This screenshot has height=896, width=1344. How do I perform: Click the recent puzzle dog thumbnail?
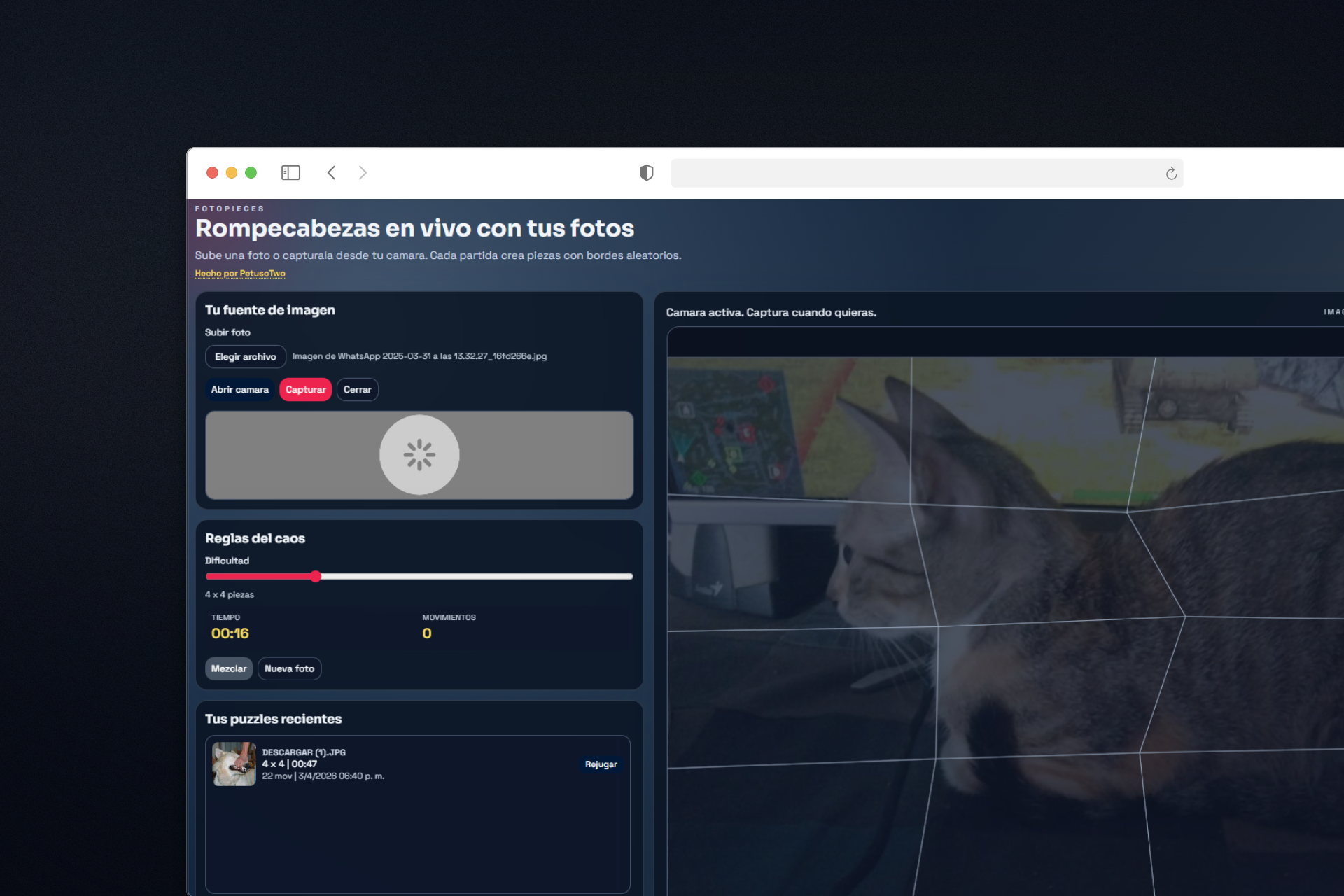[234, 764]
